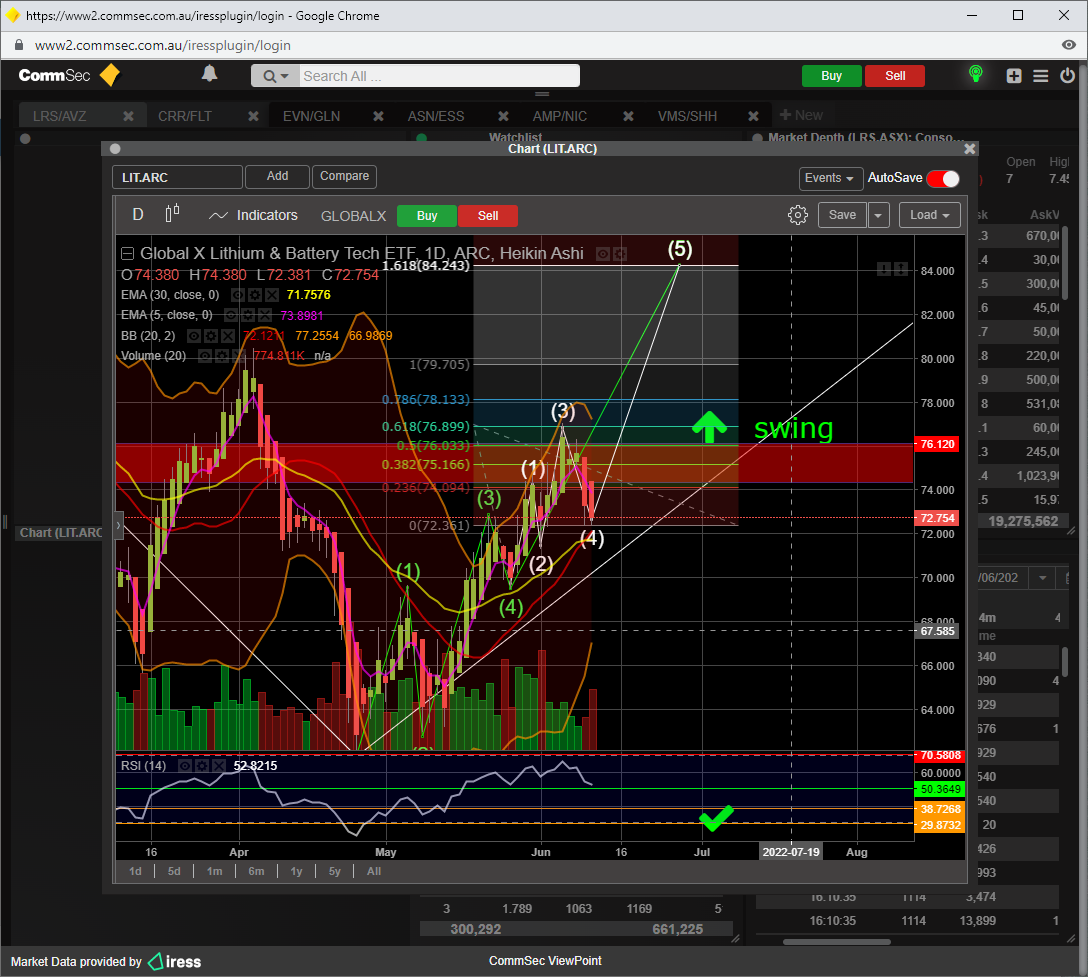Open settings for the main Heikin Ashi series

[620, 254]
